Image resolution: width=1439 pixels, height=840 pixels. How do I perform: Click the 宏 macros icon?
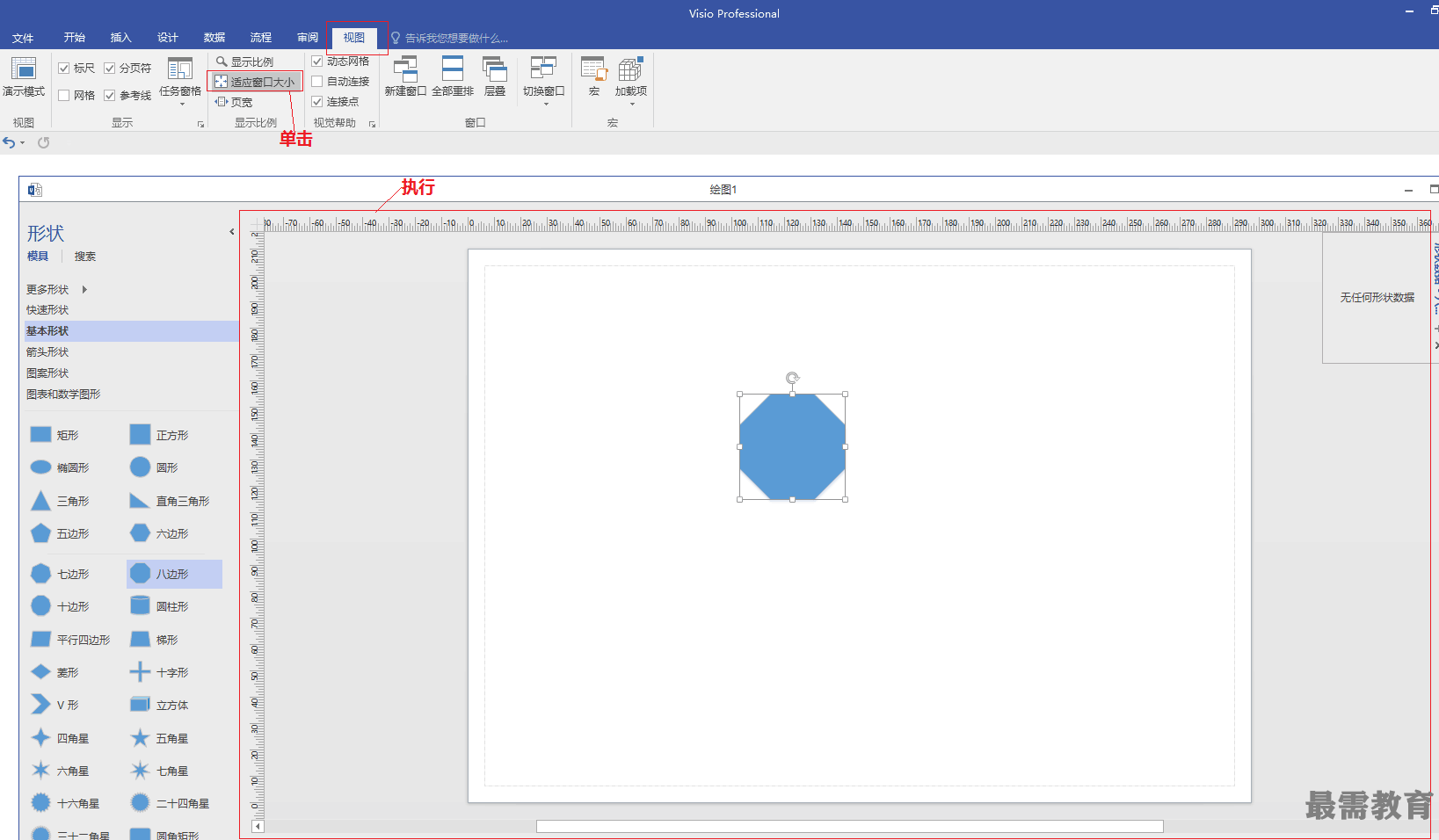pos(594,69)
